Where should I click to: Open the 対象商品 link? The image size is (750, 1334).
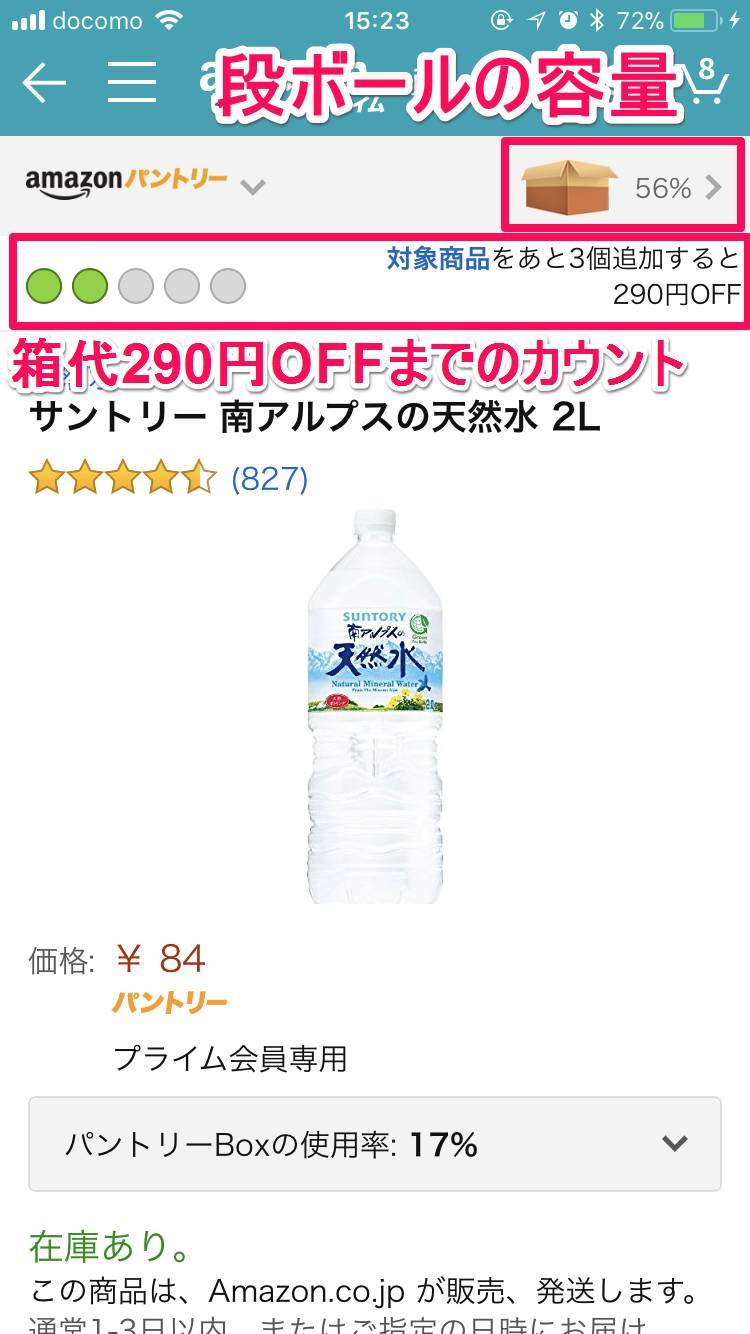click(x=438, y=260)
